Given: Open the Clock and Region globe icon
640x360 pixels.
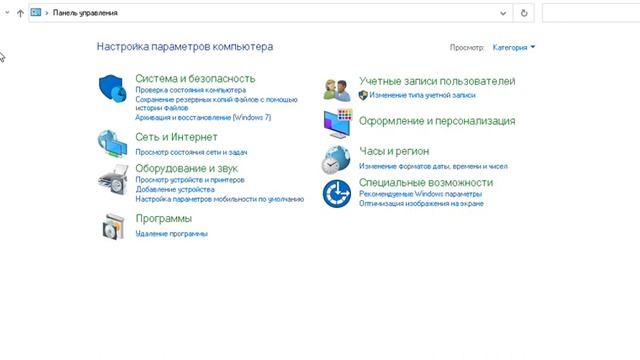Looking at the screenshot, I should pyautogui.click(x=336, y=160).
